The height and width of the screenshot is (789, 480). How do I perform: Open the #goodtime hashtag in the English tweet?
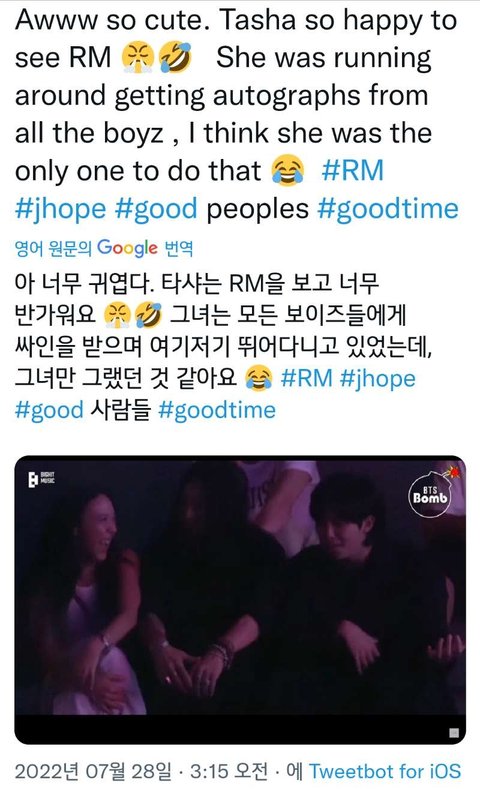pyautogui.click(x=388, y=208)
